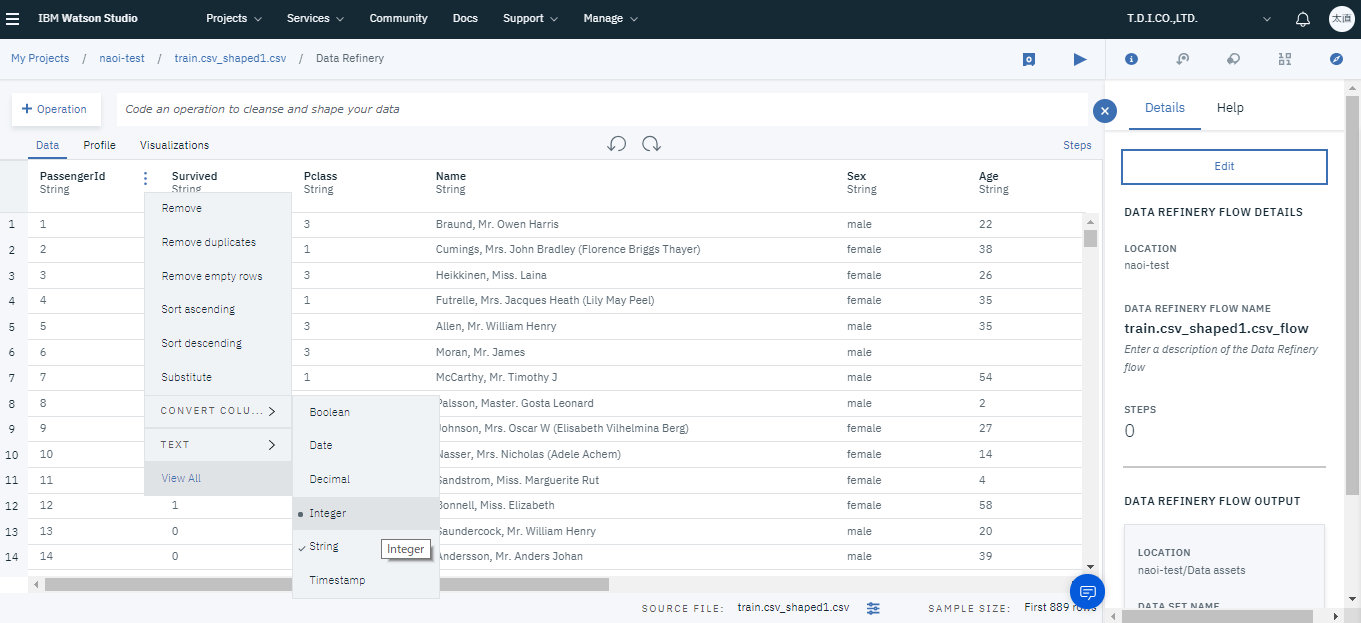Viewport: 1361px width, 623px height.
Task: Open the information panel icon
Action: tap(1131, 59)
